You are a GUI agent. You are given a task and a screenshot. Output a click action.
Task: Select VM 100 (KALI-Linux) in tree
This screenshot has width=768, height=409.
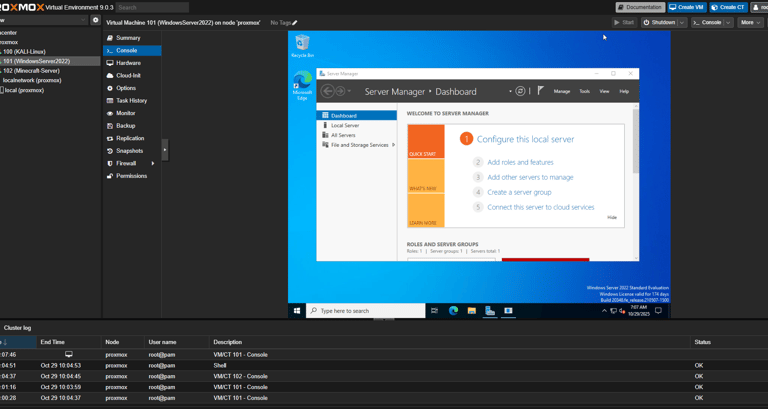point(24,51)
